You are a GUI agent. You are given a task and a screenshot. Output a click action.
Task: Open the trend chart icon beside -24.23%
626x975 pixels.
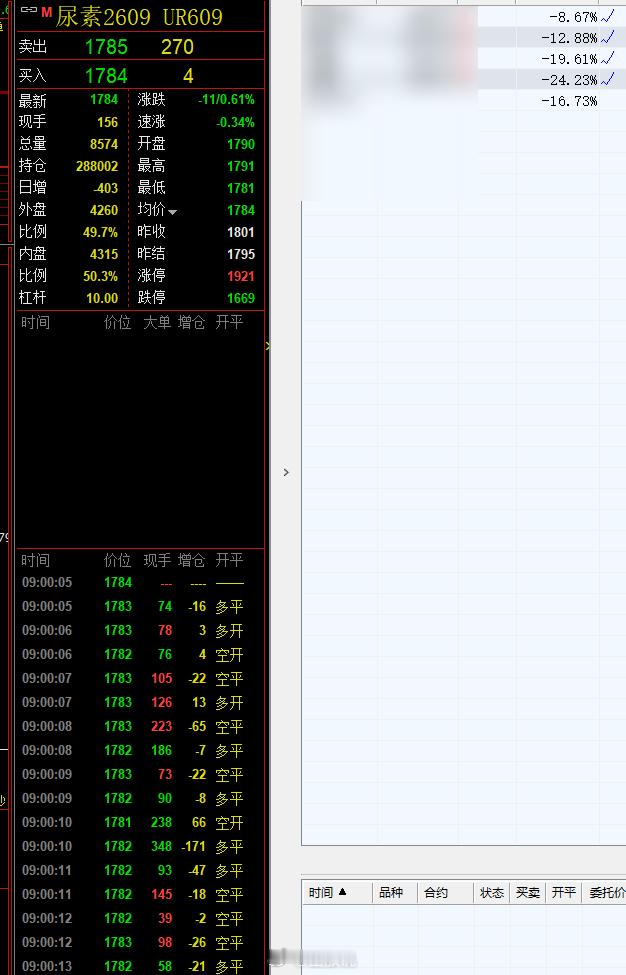[x=607, y=79]
